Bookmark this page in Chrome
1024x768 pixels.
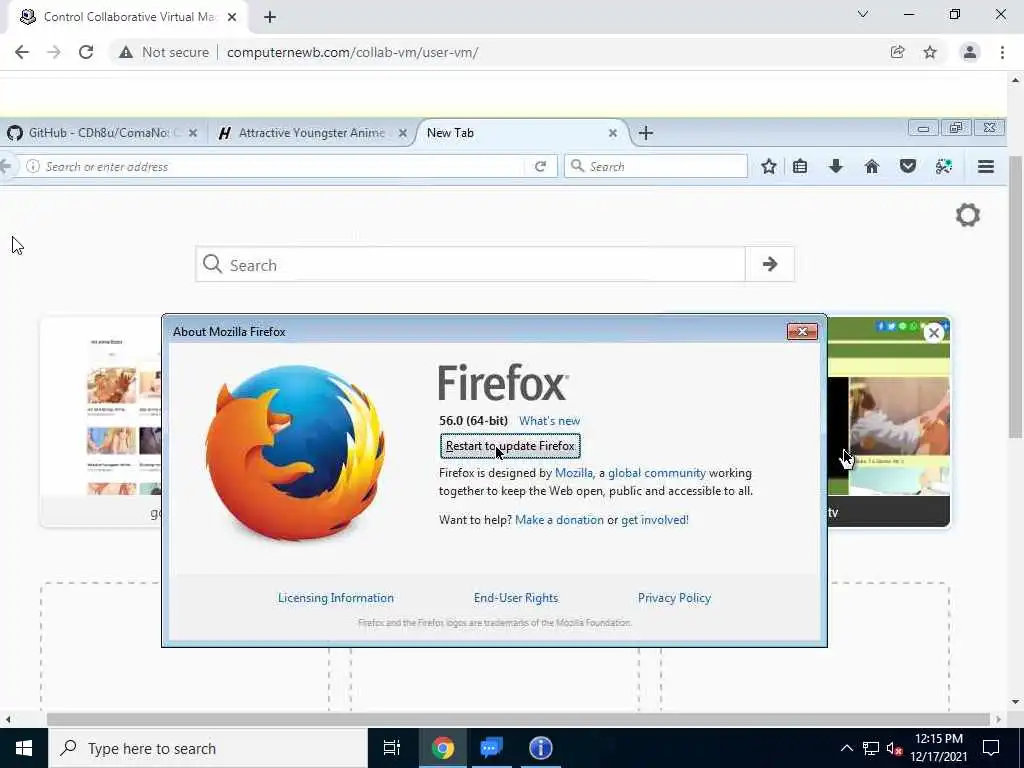[x=930, y=52]
